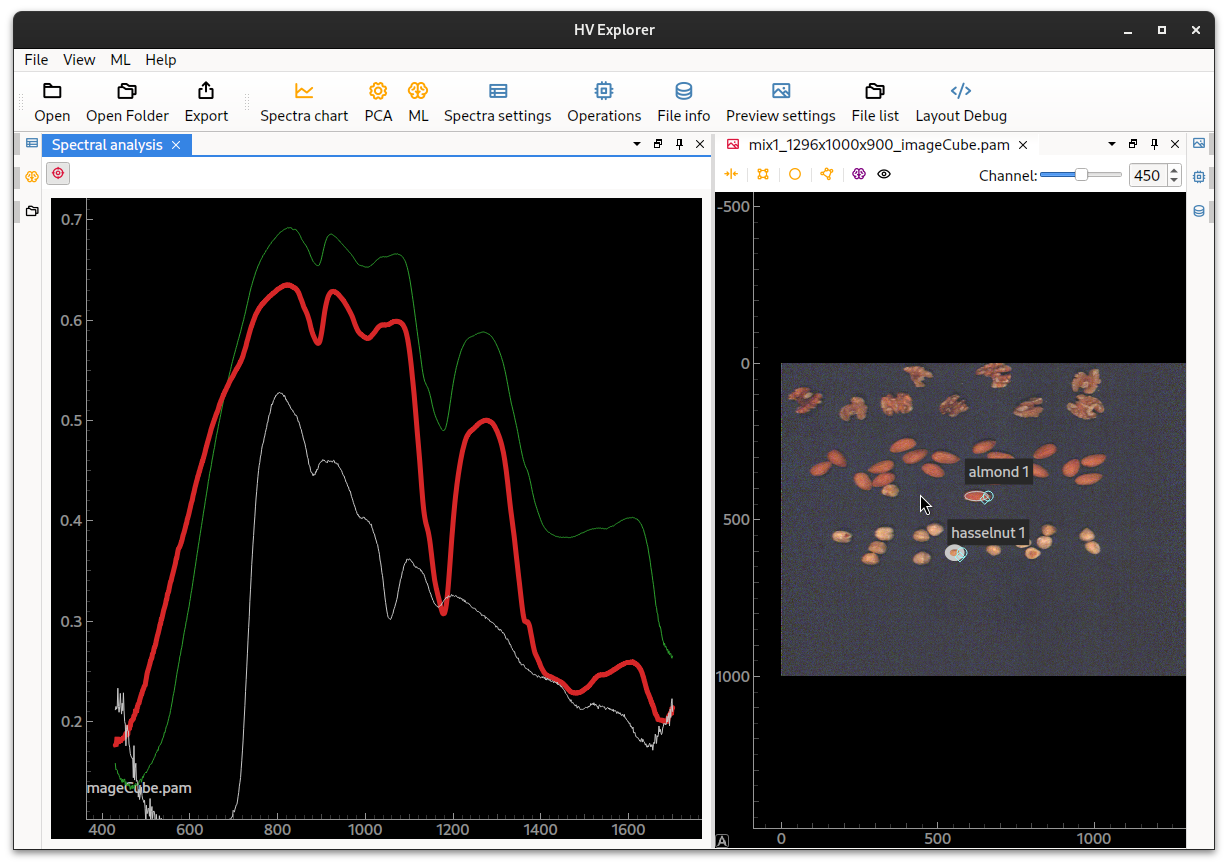Click the Open Folder toolbar button

[127, 103]
